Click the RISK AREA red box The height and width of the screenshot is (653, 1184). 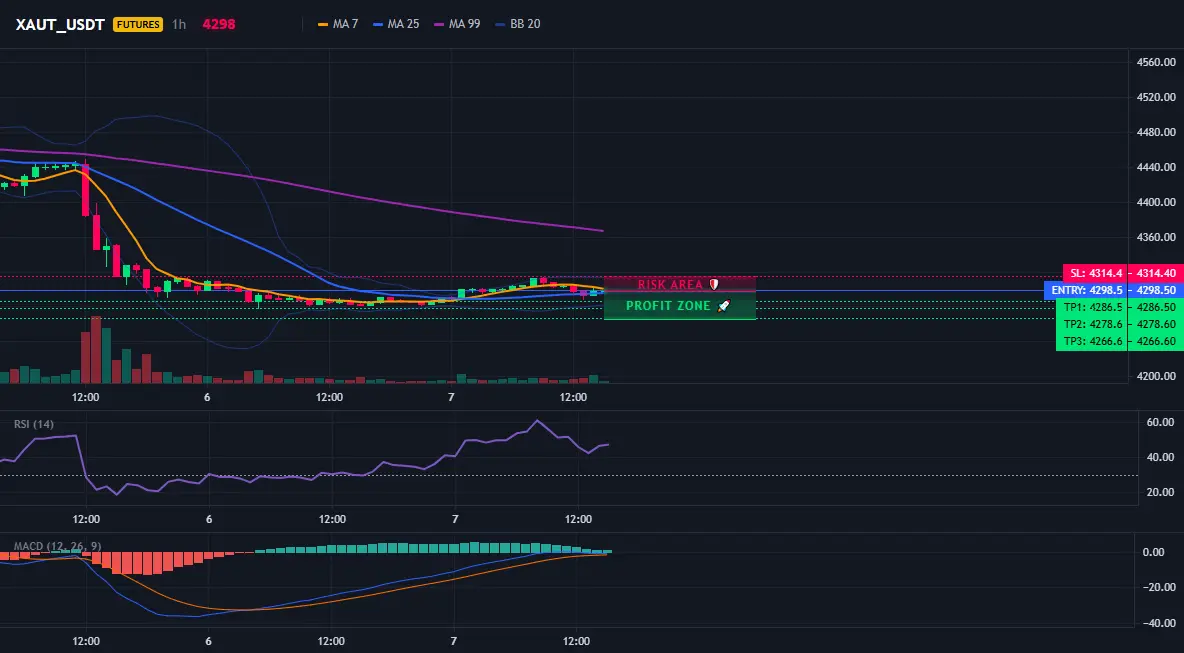pos(680,285)
